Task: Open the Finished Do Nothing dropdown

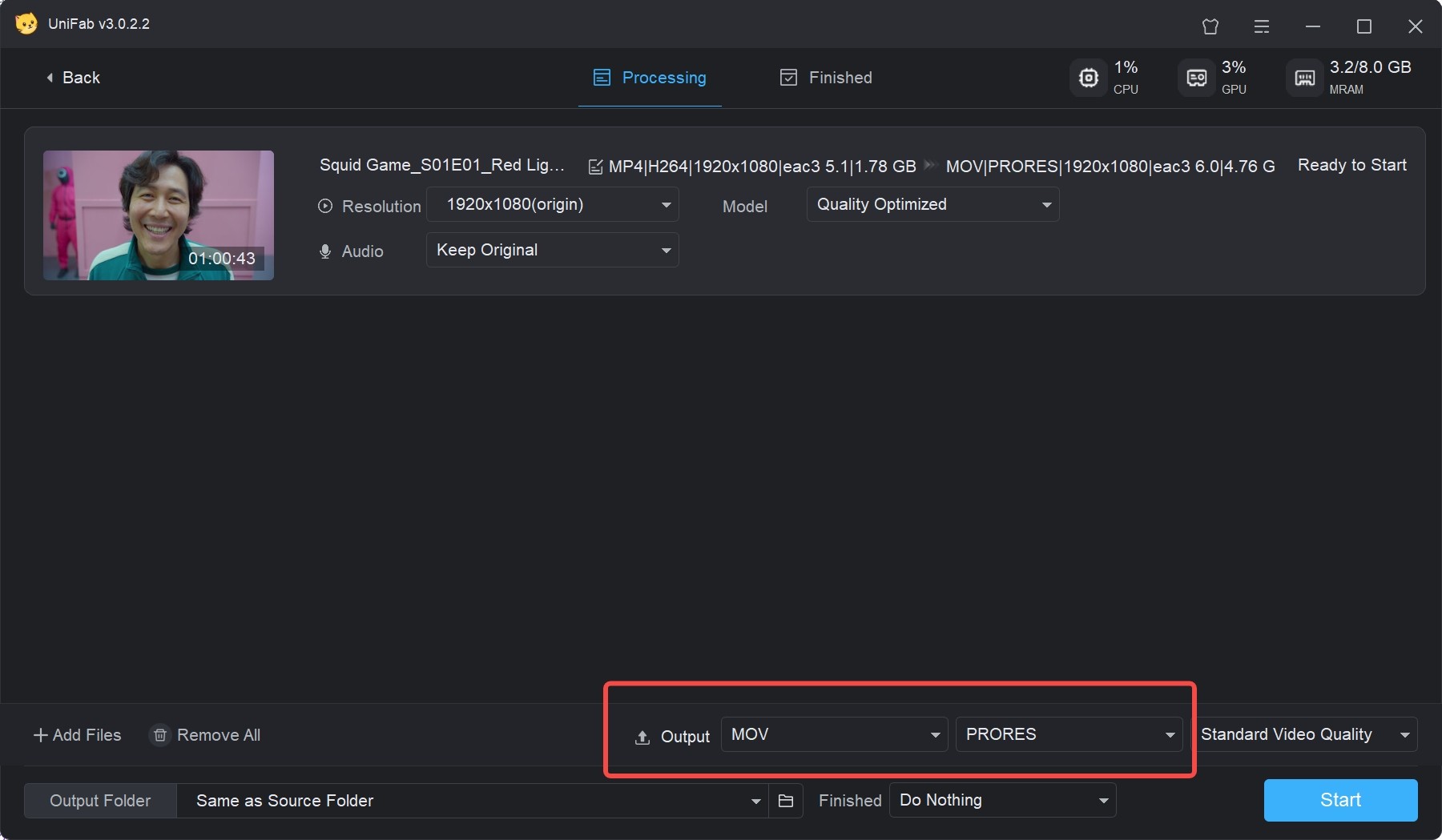Action: pos(1002,800)
